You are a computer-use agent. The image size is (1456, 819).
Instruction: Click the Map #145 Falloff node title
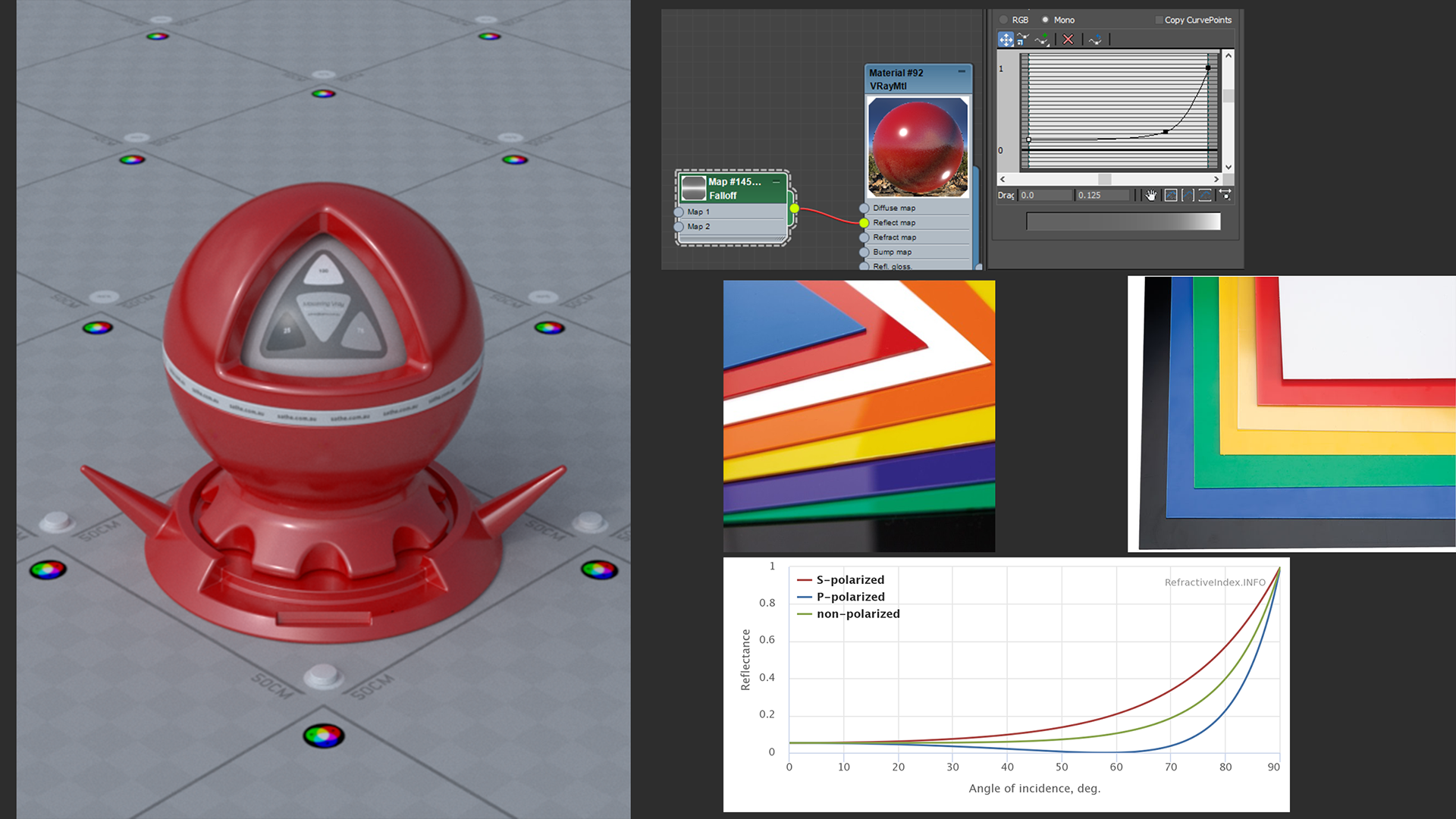point(734,189)
